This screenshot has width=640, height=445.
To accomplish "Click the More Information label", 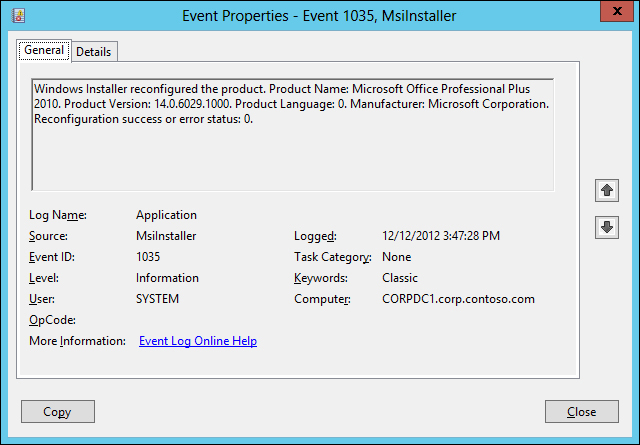I will pos(77,341).
